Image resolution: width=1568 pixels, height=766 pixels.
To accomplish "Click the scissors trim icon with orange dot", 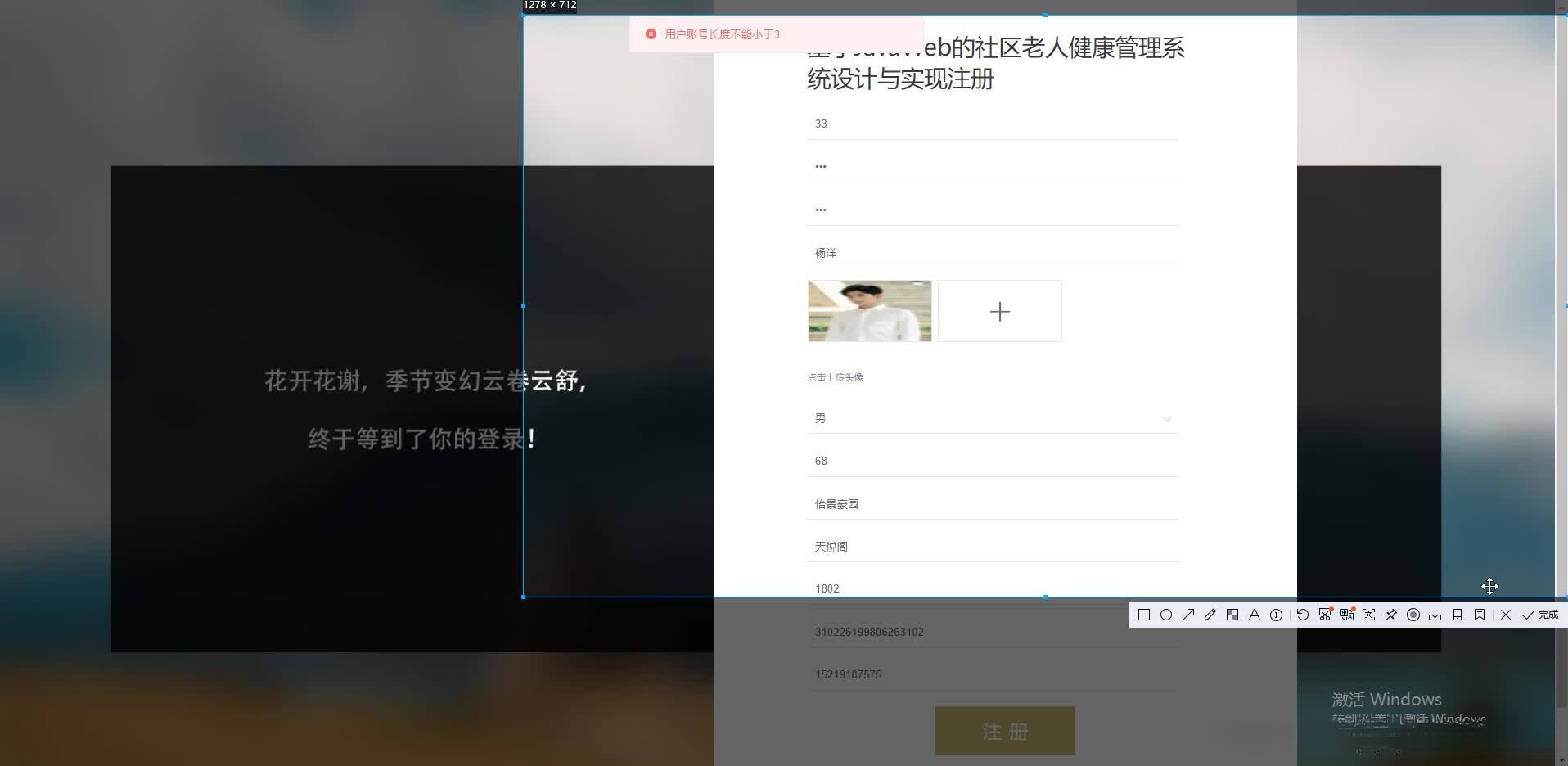I will pos(1325,614).
